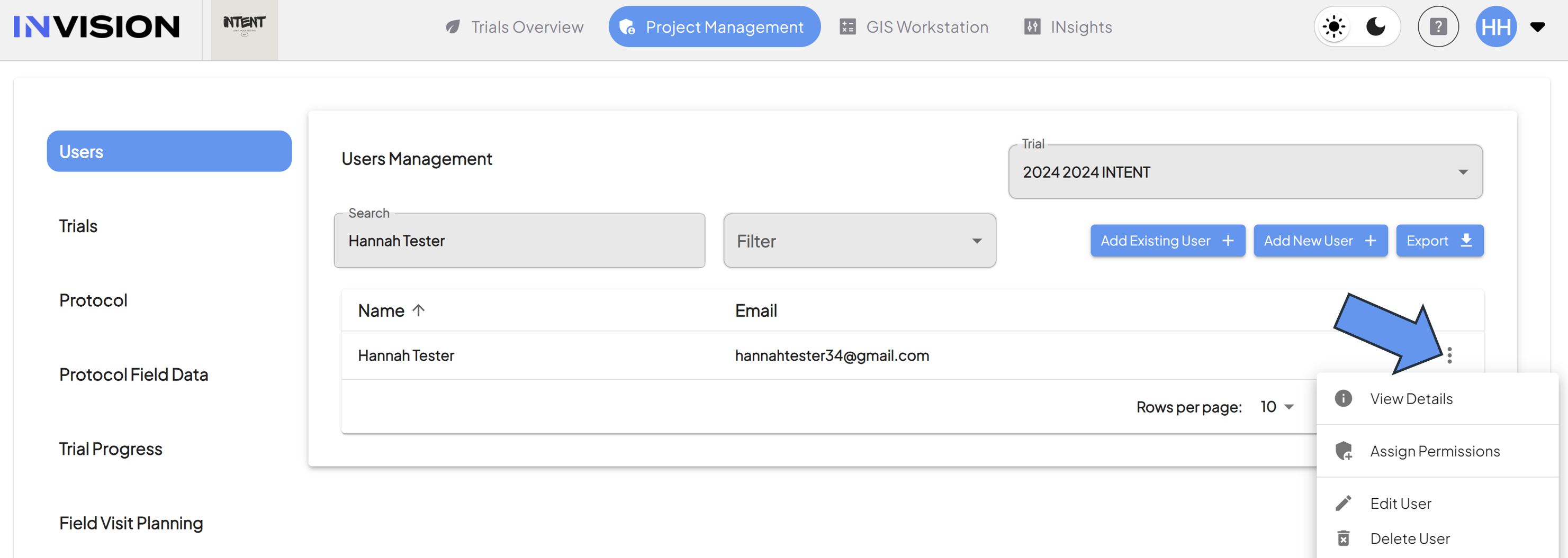The width and height of the screenshot is (1568, 558).
Task: Click the Edit User pencil icon
Action: tap(1344, 504)
